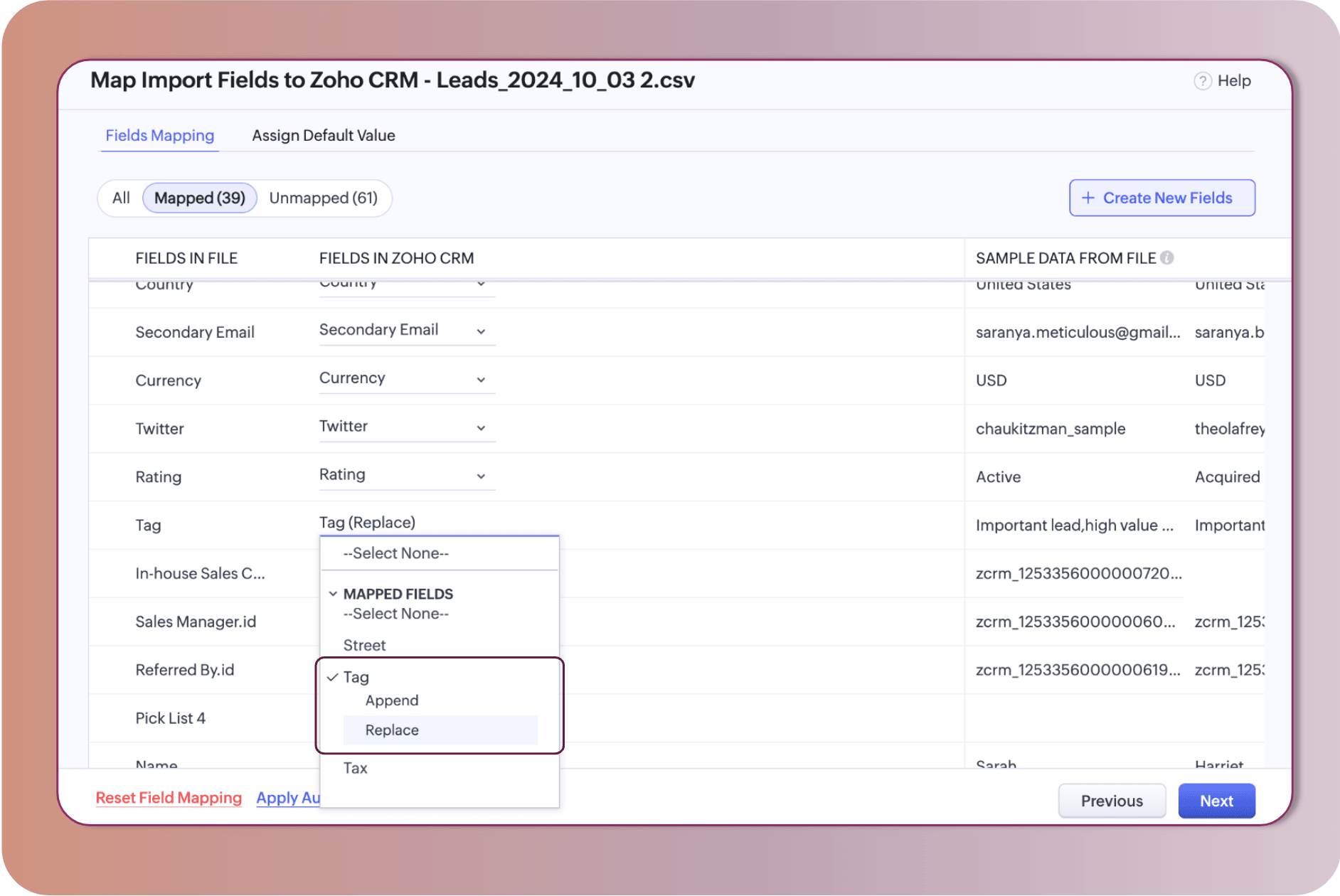Show All fields filter
The height and width of the screenshot is (896, 1340).
tap(121, 198)
